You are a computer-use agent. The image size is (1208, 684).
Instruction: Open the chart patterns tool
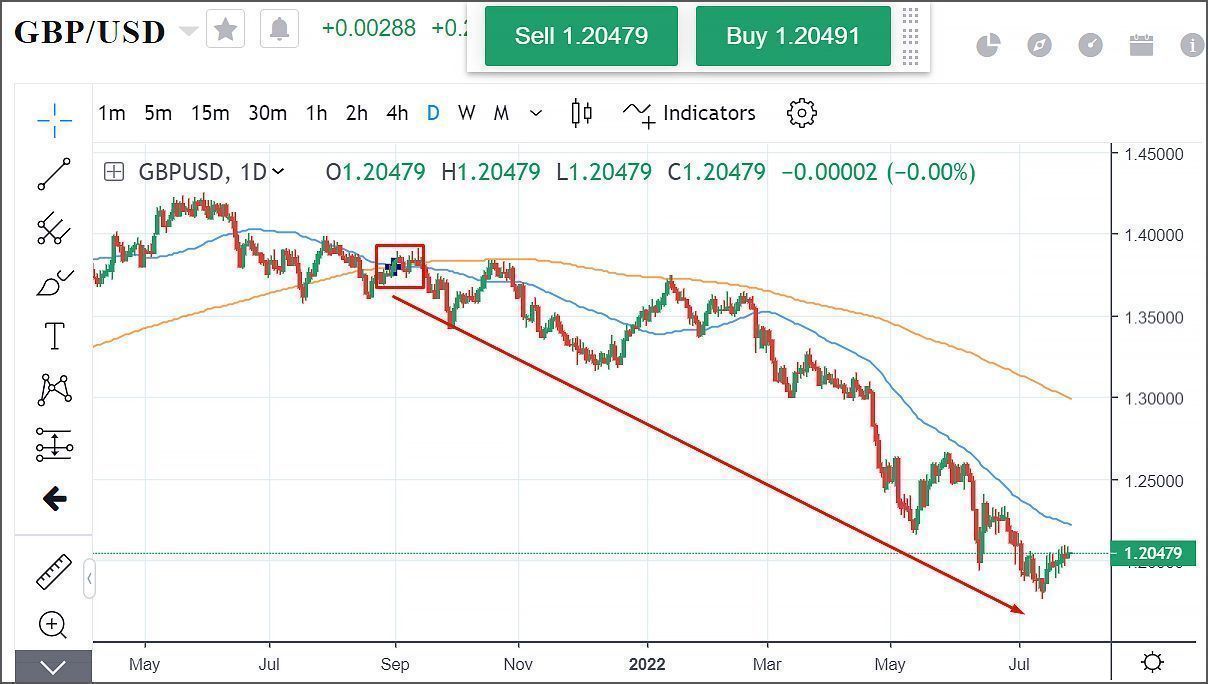pos(54,390)
